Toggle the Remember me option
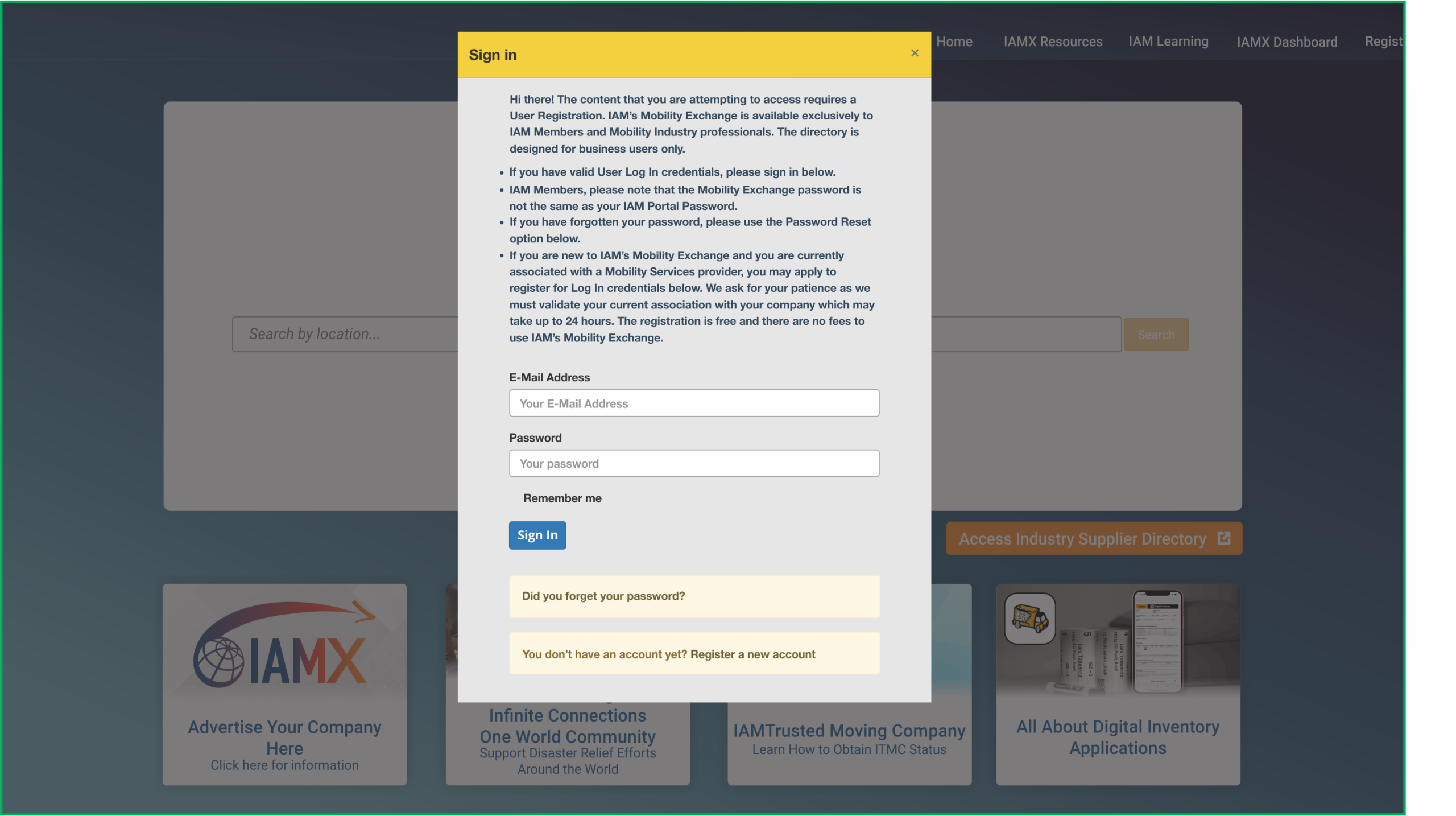This screenshot has width=1456, height=816. [562, 498]
